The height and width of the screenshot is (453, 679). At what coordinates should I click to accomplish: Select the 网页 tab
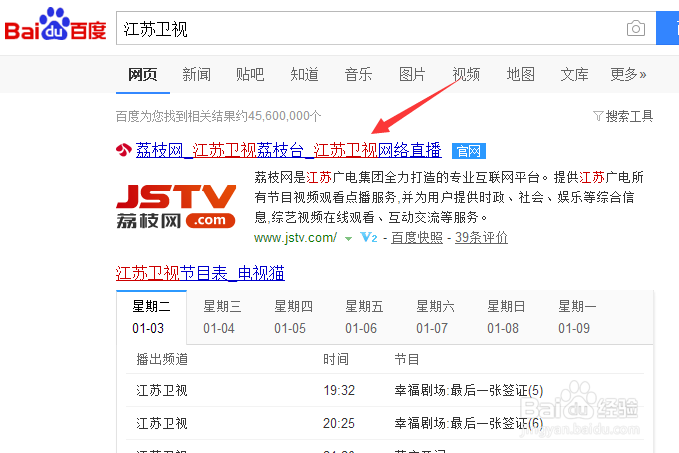tap(142, 74)
